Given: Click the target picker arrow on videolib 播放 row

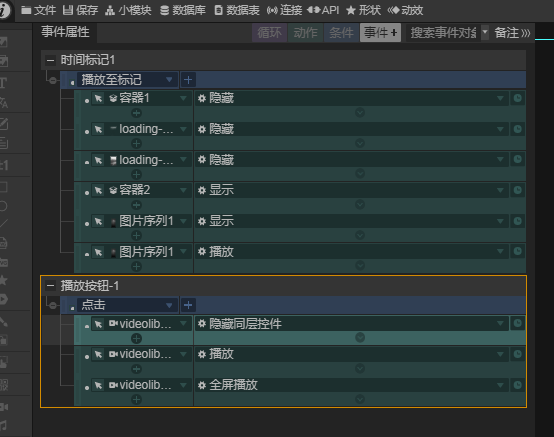Looking at the screenshot, I should tap(98, 354).
